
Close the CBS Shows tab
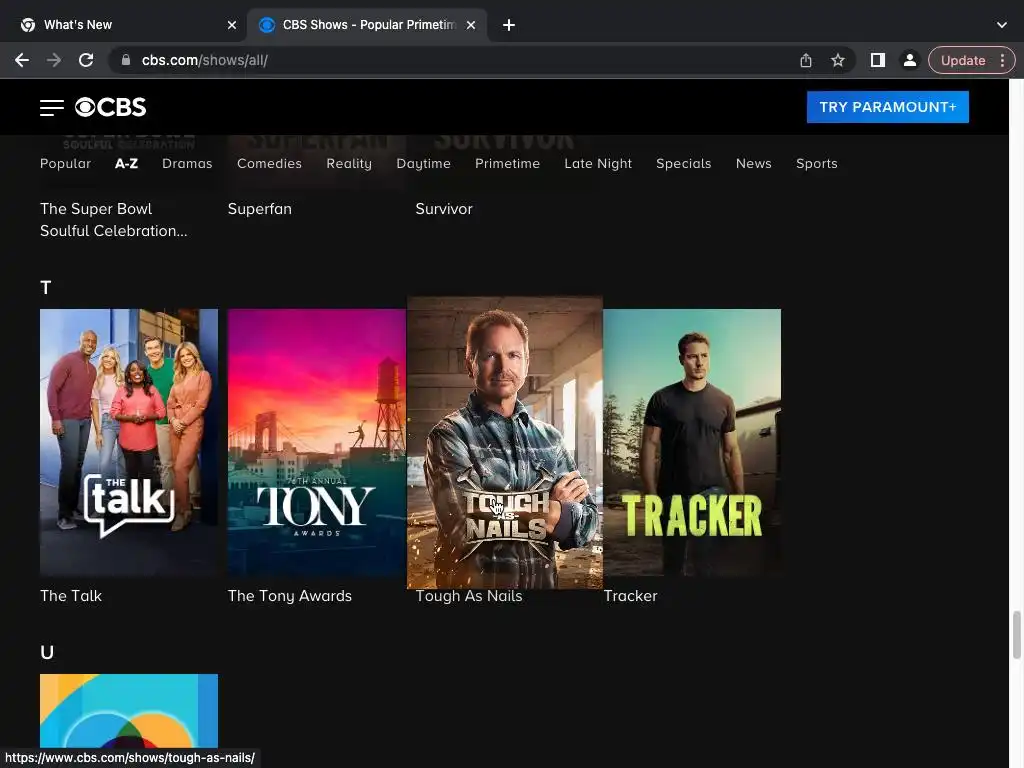[x=471, y=25]
